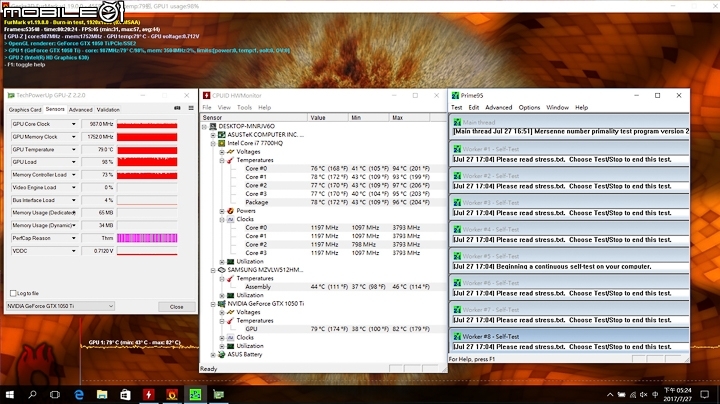Switch to GPU-Z via graphics card taskbar icon
Image resolution: width=720 pixels, height=404 pixels.
(219, 394)
